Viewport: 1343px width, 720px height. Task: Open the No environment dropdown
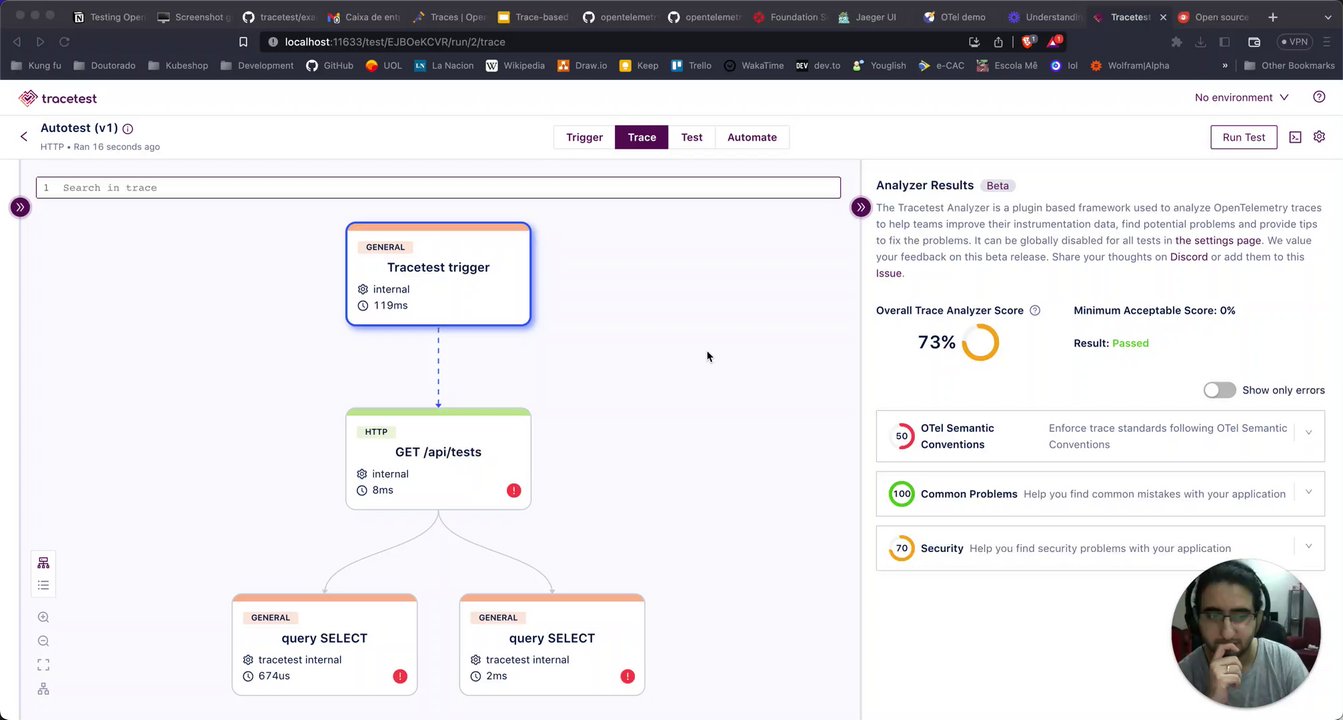click(x=1241, y=97)
